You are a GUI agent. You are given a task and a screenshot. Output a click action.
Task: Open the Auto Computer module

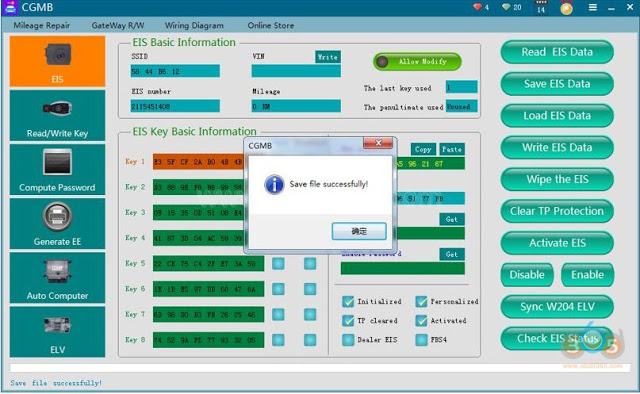click(57, 278)
